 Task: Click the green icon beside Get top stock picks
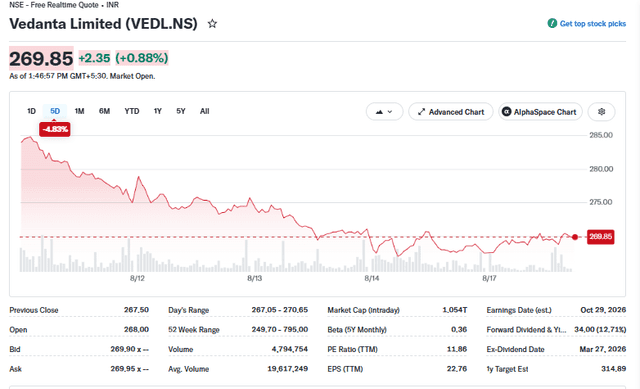pyautogui.click(x=552, y=23)
